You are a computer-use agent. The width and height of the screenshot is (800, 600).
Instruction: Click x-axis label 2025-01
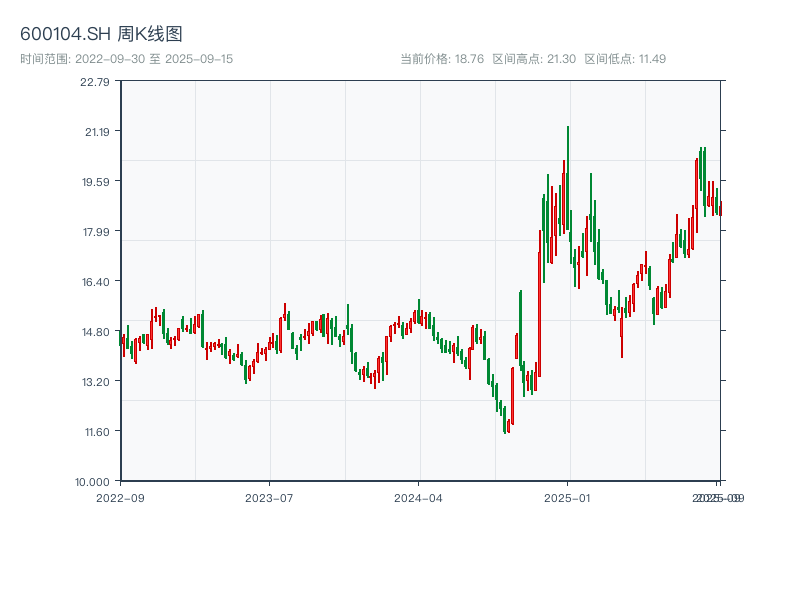click(567, 498)
